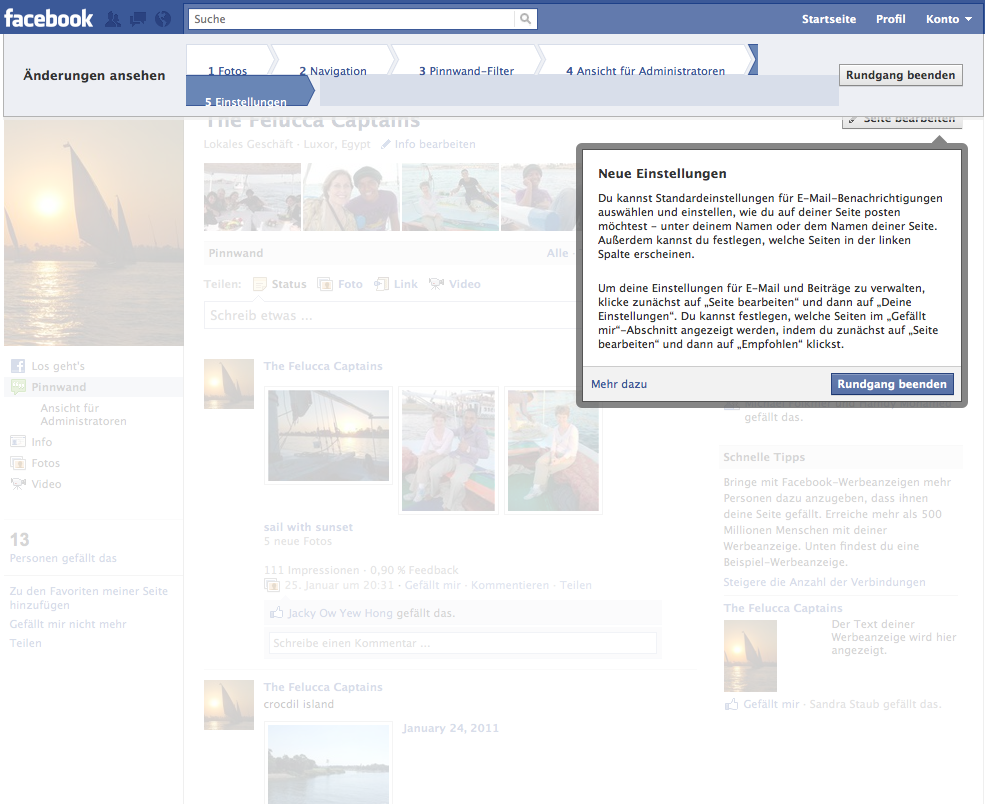Open Sandra Staub's profile link
The image size is (985, 804).
[x=846, y=704]
